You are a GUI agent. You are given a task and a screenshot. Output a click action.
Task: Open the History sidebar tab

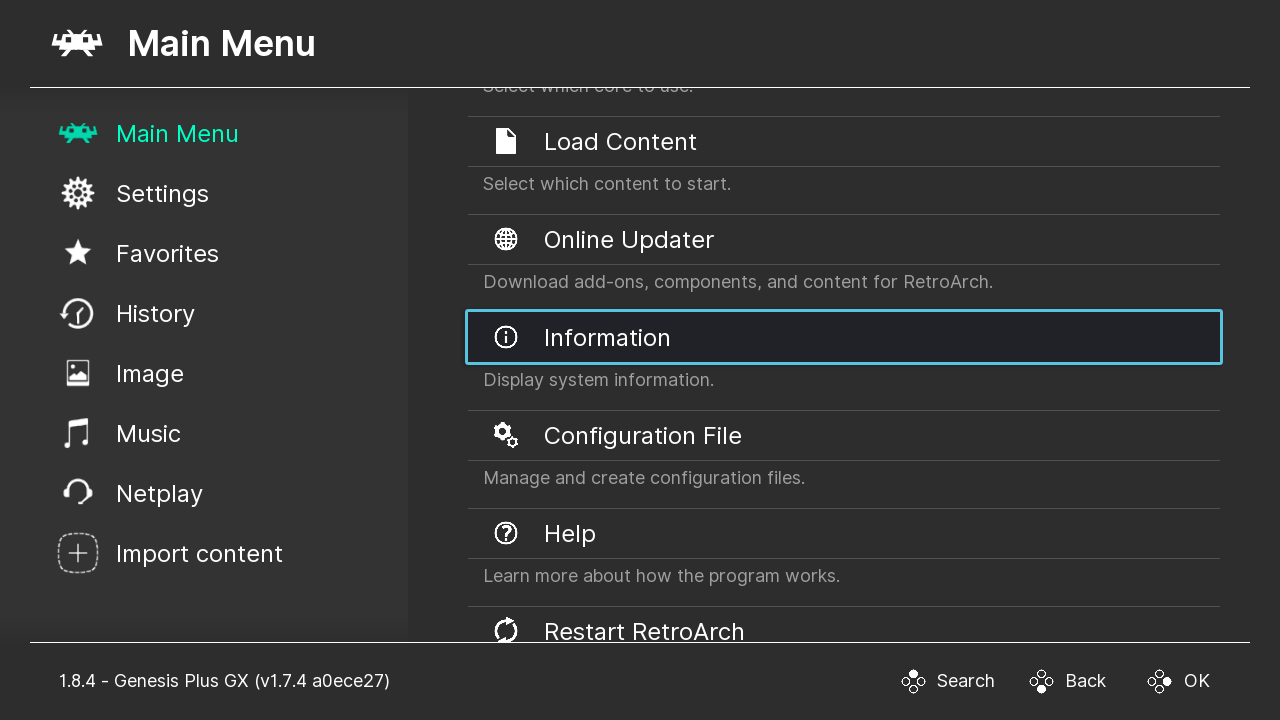[x=155, y=313]
